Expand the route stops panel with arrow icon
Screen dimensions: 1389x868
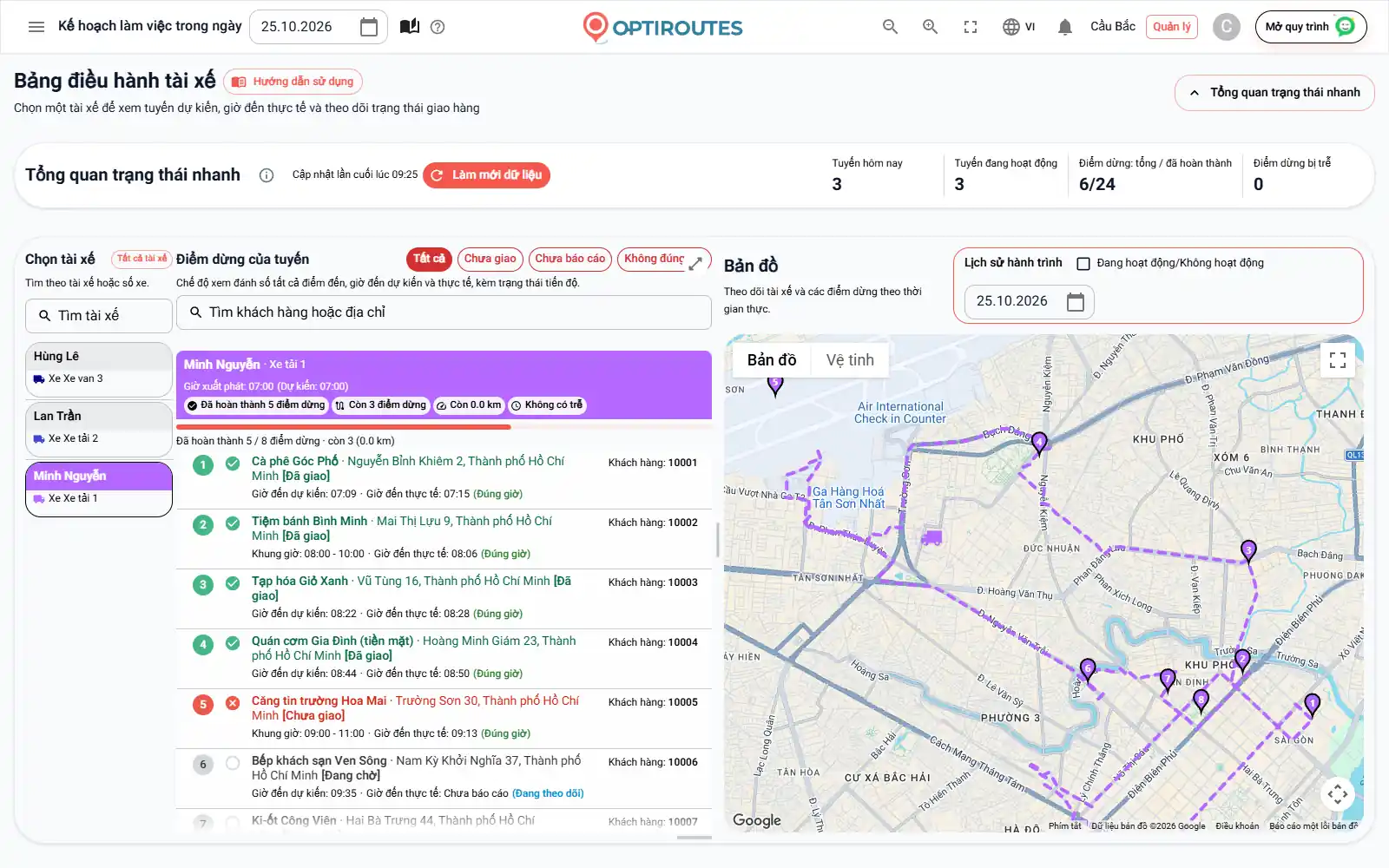pos(695,264)
